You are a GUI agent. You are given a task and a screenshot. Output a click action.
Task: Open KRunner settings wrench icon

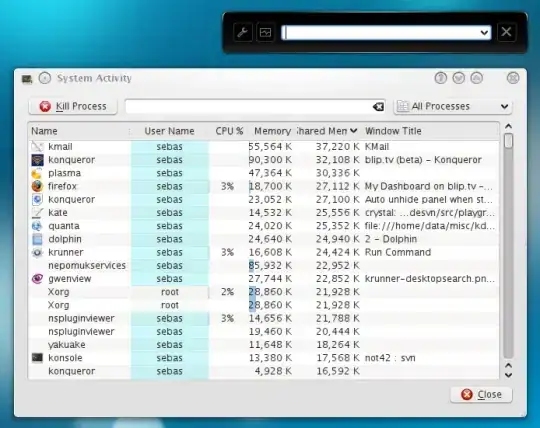click(243, 33)
